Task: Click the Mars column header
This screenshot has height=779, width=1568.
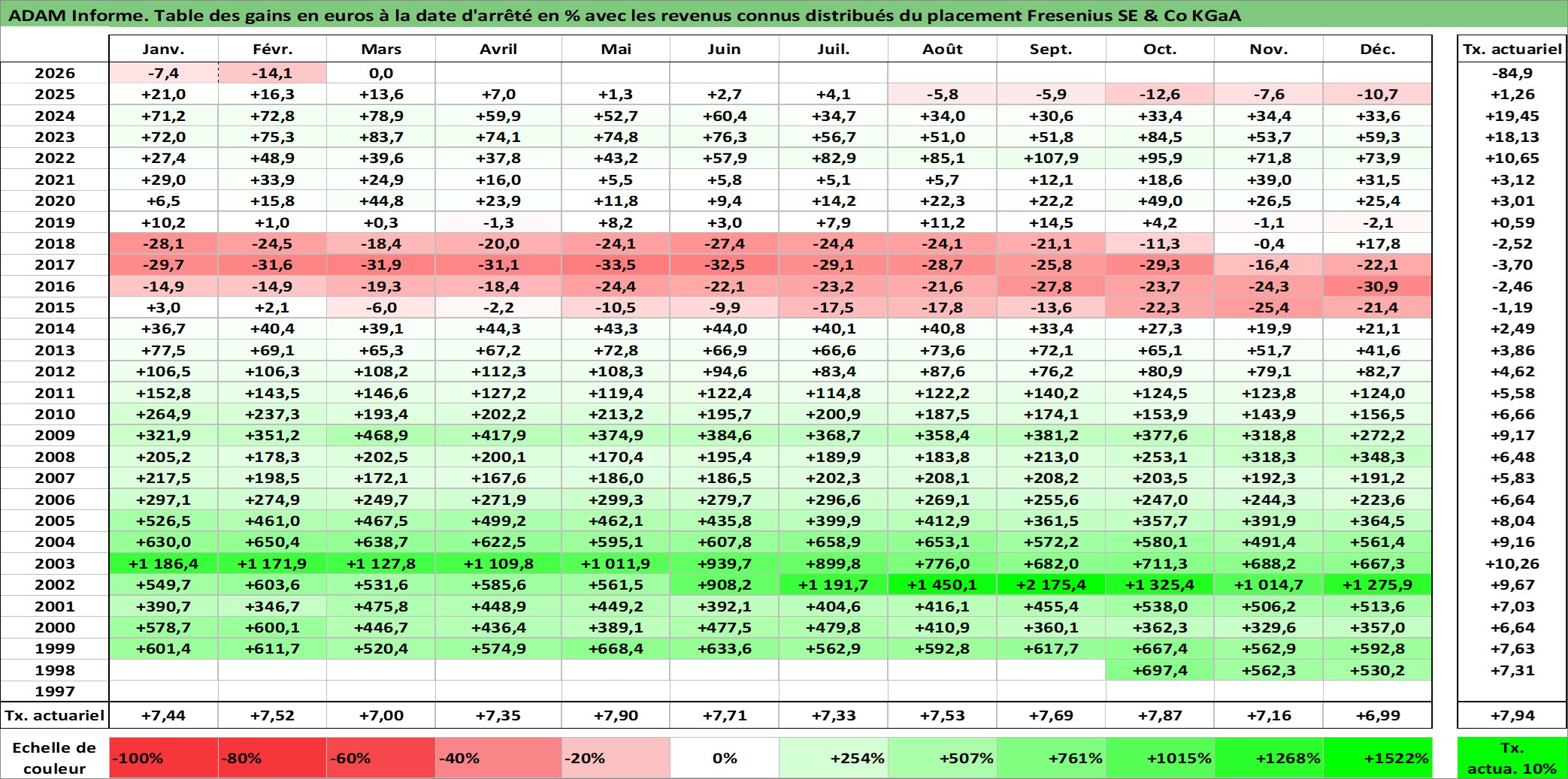Action: click(381, 49)
